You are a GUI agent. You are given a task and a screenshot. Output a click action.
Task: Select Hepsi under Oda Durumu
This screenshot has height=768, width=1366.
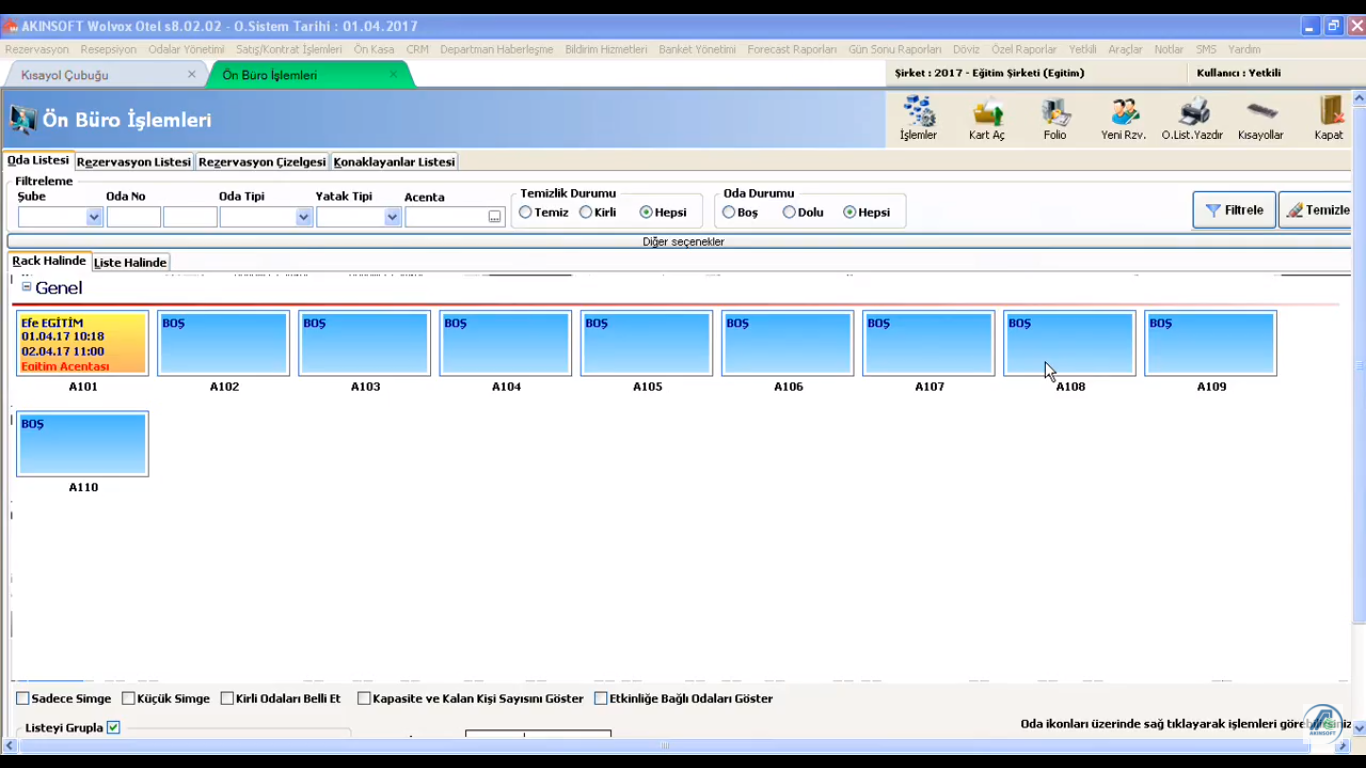tap(850, 212)
